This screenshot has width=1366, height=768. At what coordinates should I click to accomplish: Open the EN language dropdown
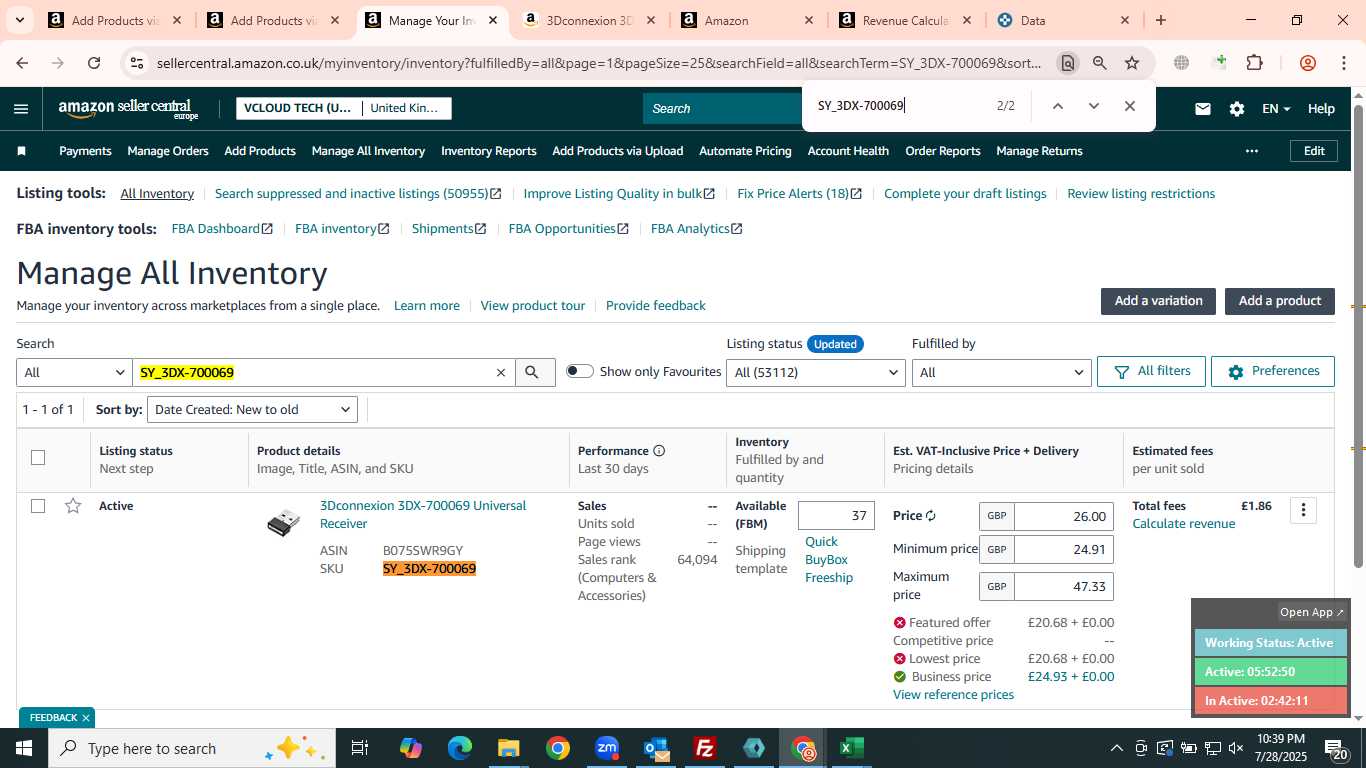point(1276,109)
